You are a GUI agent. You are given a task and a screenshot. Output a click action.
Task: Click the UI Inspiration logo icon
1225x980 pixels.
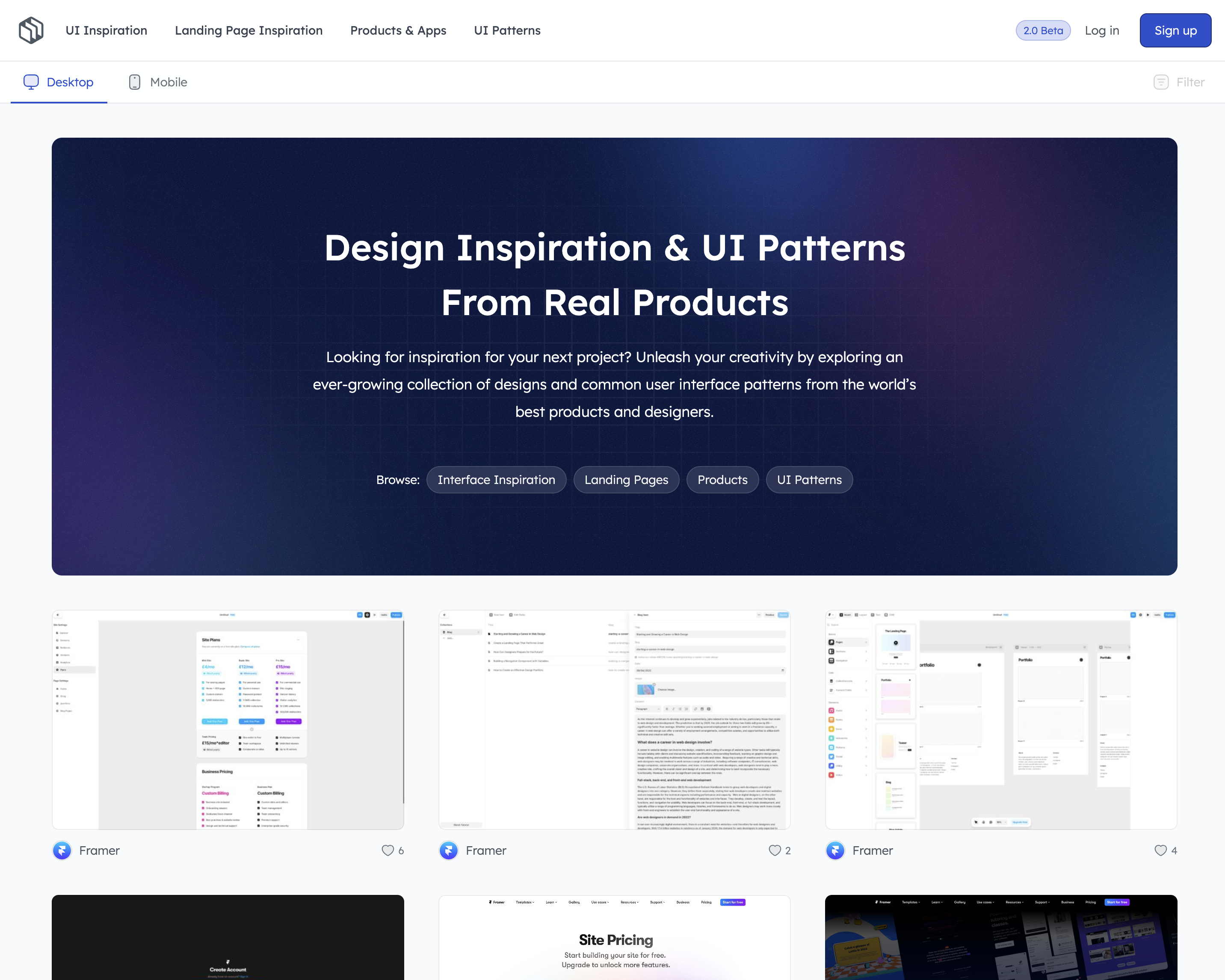tap(31, 30)
